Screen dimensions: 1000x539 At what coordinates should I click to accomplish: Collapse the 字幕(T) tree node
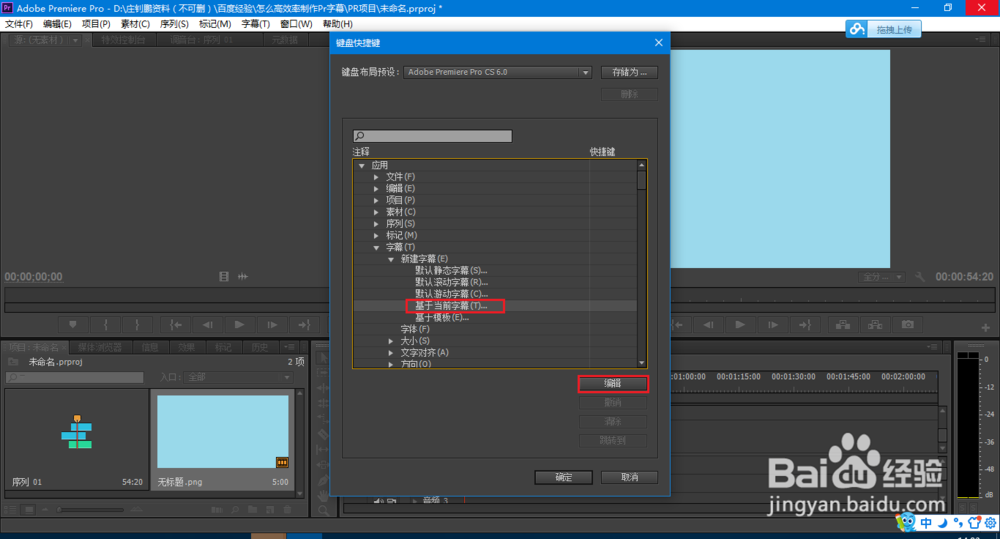[376, 247]
